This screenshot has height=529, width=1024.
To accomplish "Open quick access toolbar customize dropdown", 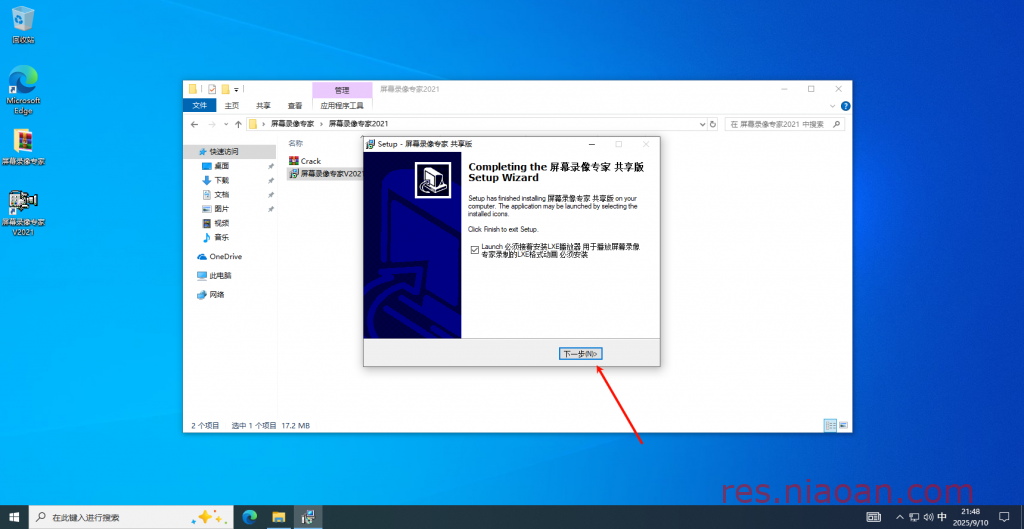I will click(236, 89).
